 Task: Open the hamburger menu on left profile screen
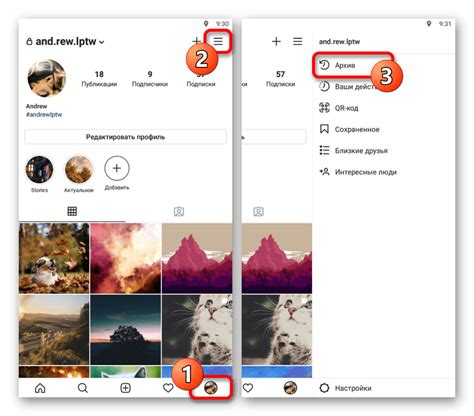[218, 41]
